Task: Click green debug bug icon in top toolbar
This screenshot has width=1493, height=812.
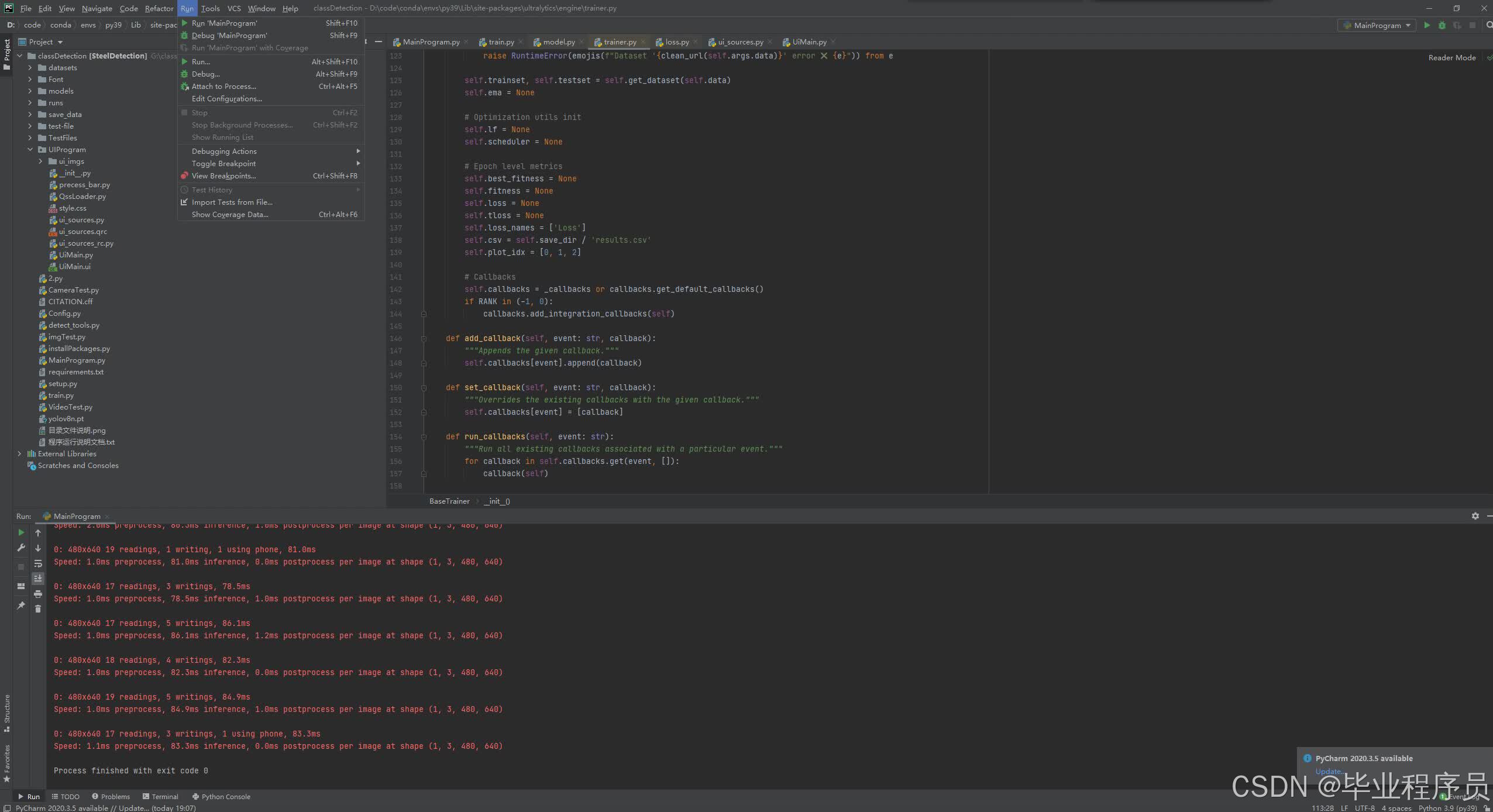Action: coord(1442,25)
